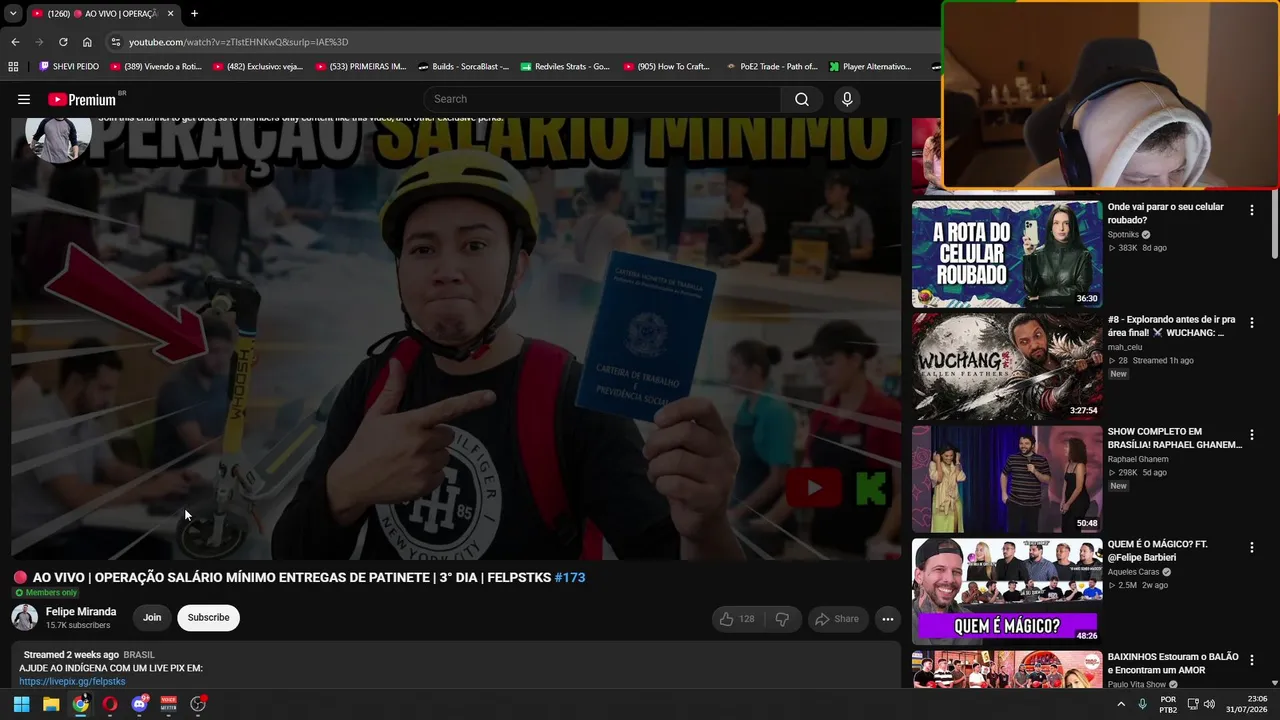1280x720 pixels.
Task: Open the YouTube guide hamburger menu
Action: 24,99
